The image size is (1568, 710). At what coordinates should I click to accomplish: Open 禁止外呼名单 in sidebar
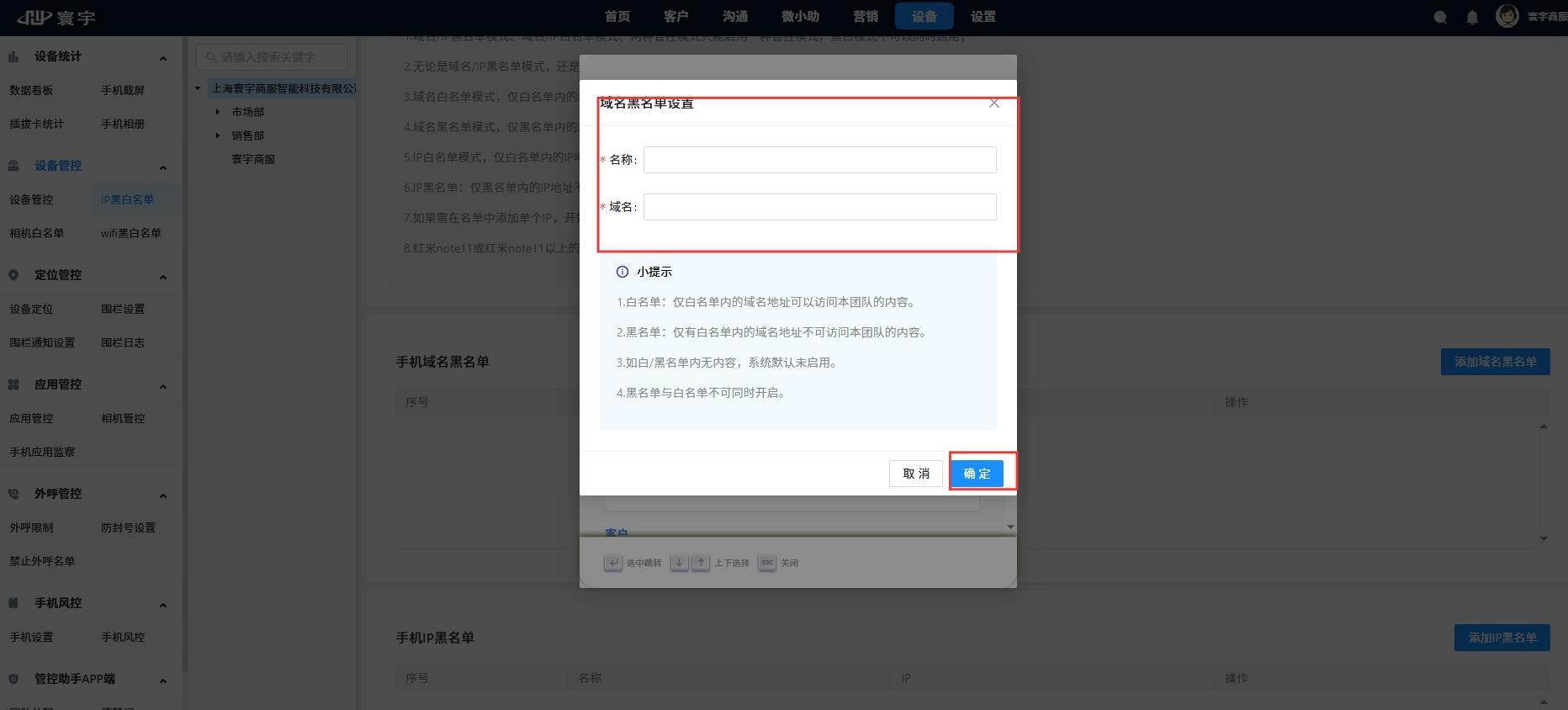click(42, 561)
